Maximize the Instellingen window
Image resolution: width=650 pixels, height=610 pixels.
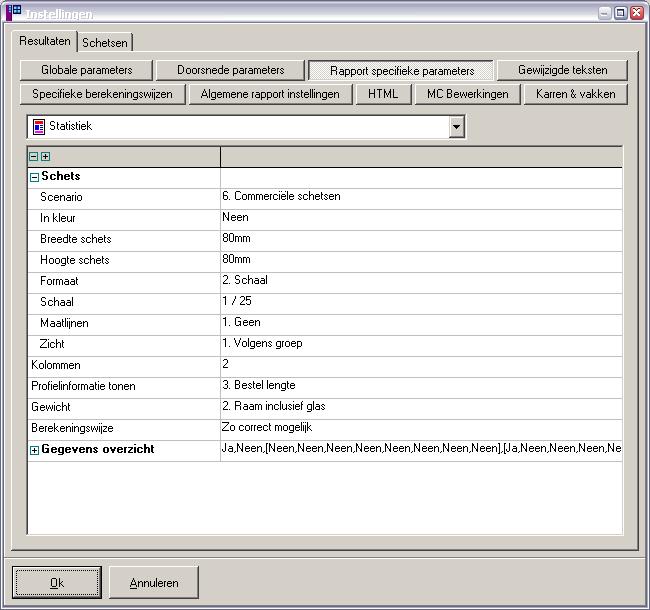[621, 13]
